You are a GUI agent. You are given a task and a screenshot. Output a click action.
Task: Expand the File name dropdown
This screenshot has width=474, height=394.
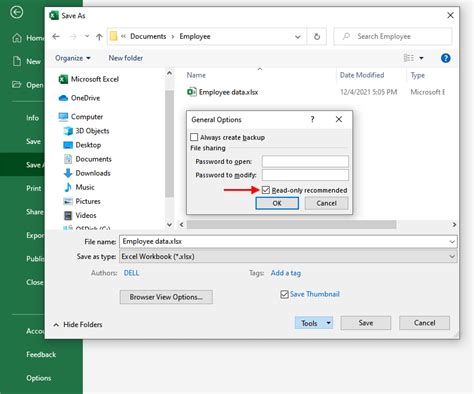pos(452,242)
